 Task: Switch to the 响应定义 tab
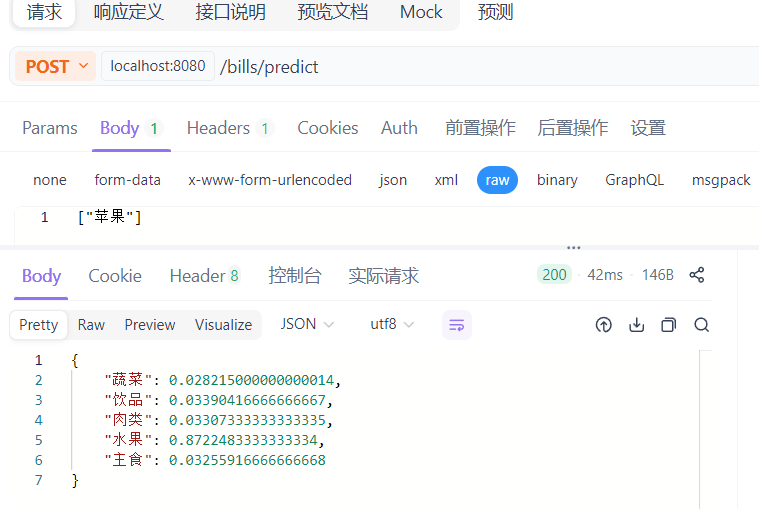129,12
